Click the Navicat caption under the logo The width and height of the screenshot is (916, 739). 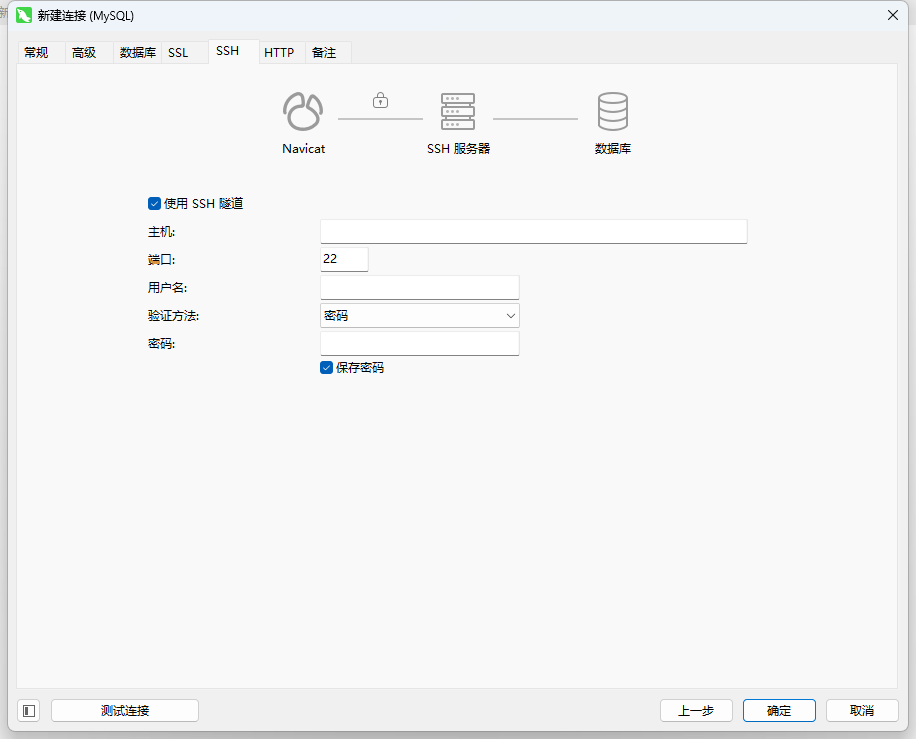click(303, 148)
